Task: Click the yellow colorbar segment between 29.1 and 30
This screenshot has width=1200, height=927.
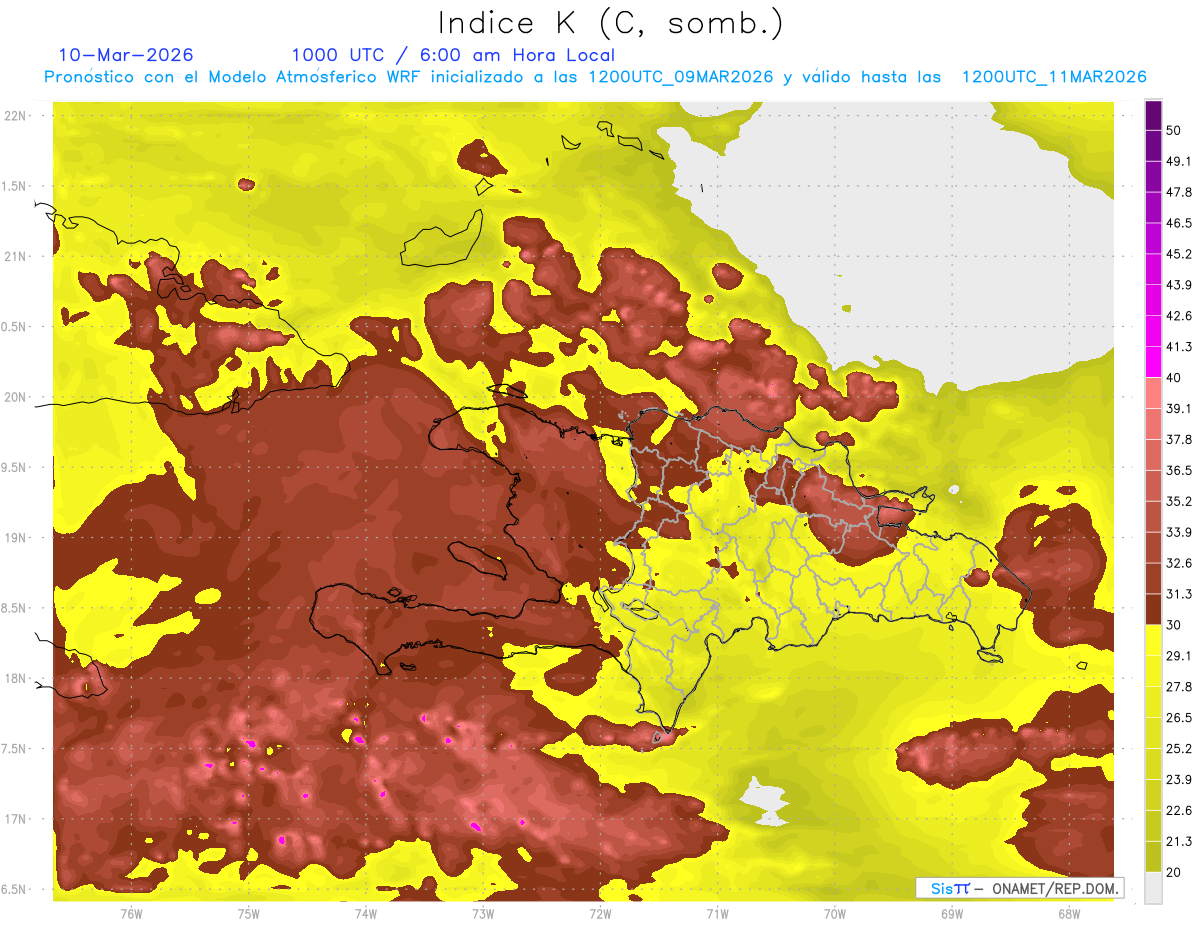Action: (1153, 640)
